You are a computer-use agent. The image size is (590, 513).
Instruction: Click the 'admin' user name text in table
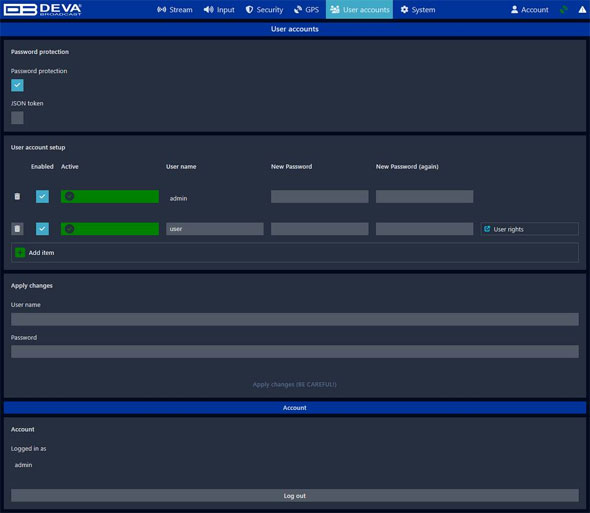(178, 198)
